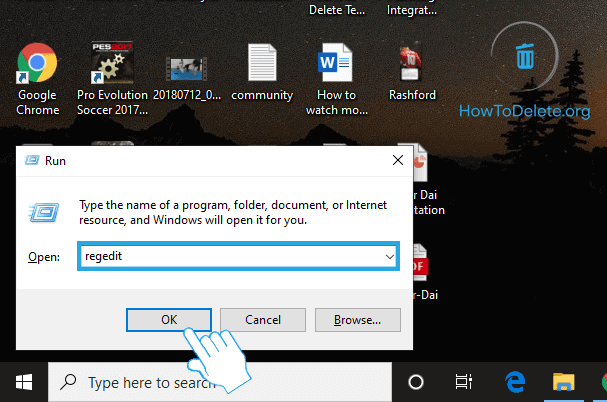Open Cortana from the taskbar circle icon
This screenshot has height=402, width=607.
pyautogui.click(x=416, y=382)
